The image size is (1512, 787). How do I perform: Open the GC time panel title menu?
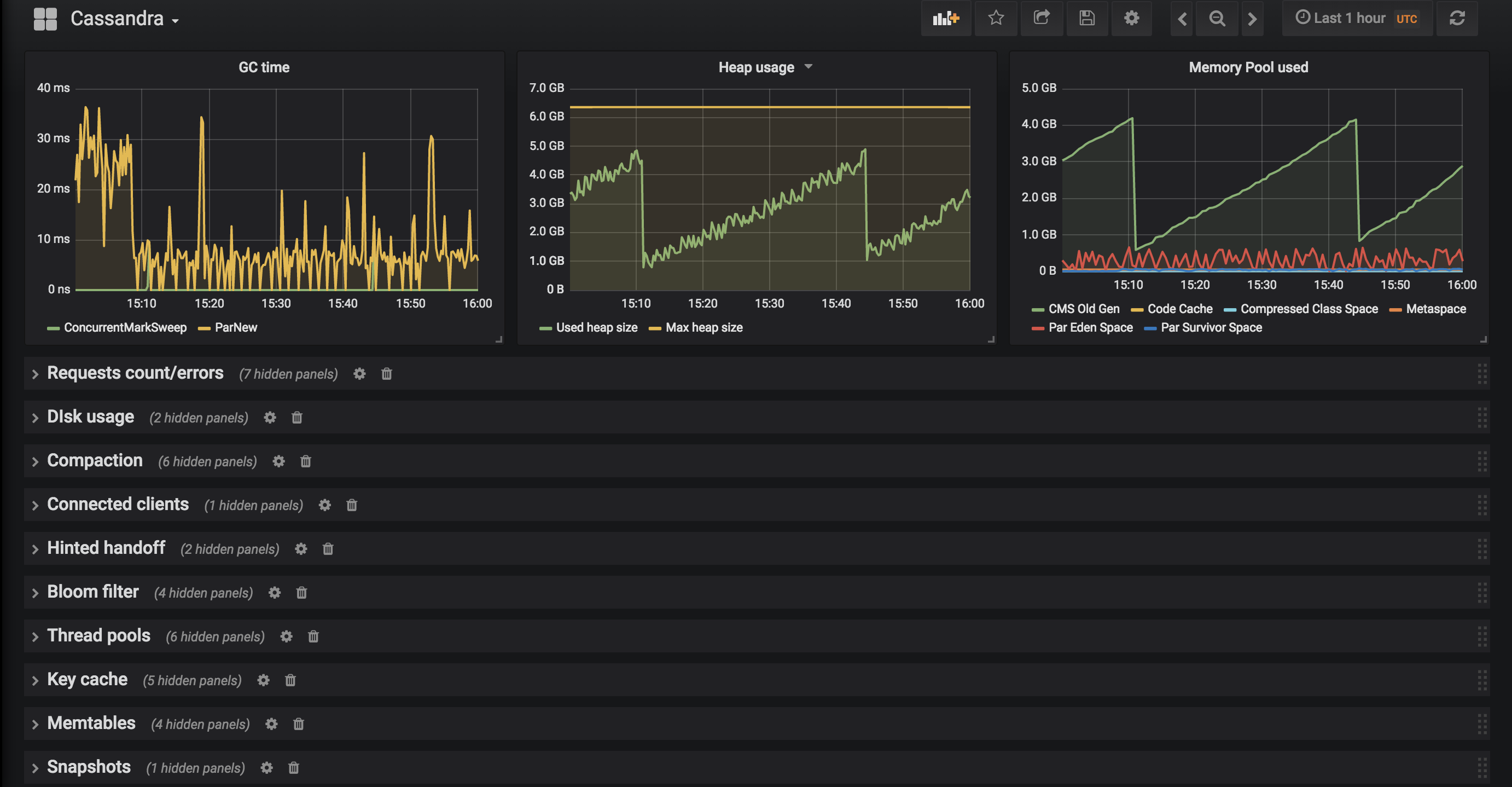264,67
